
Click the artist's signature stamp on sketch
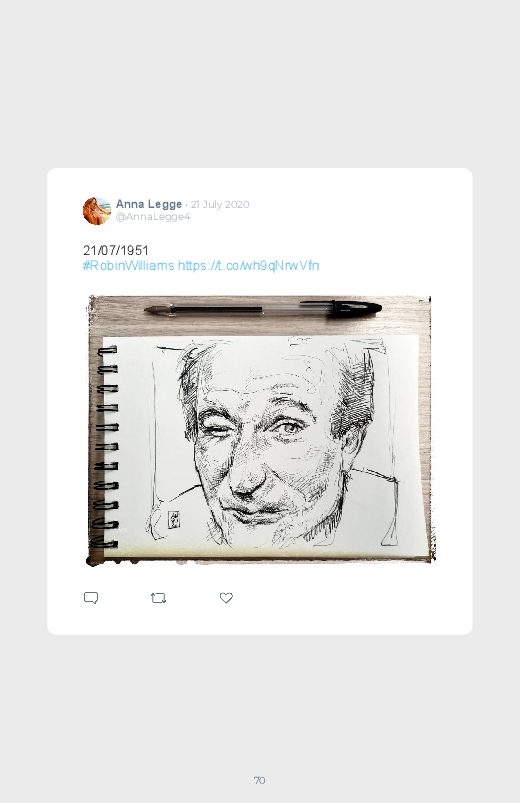pos(174,519)
